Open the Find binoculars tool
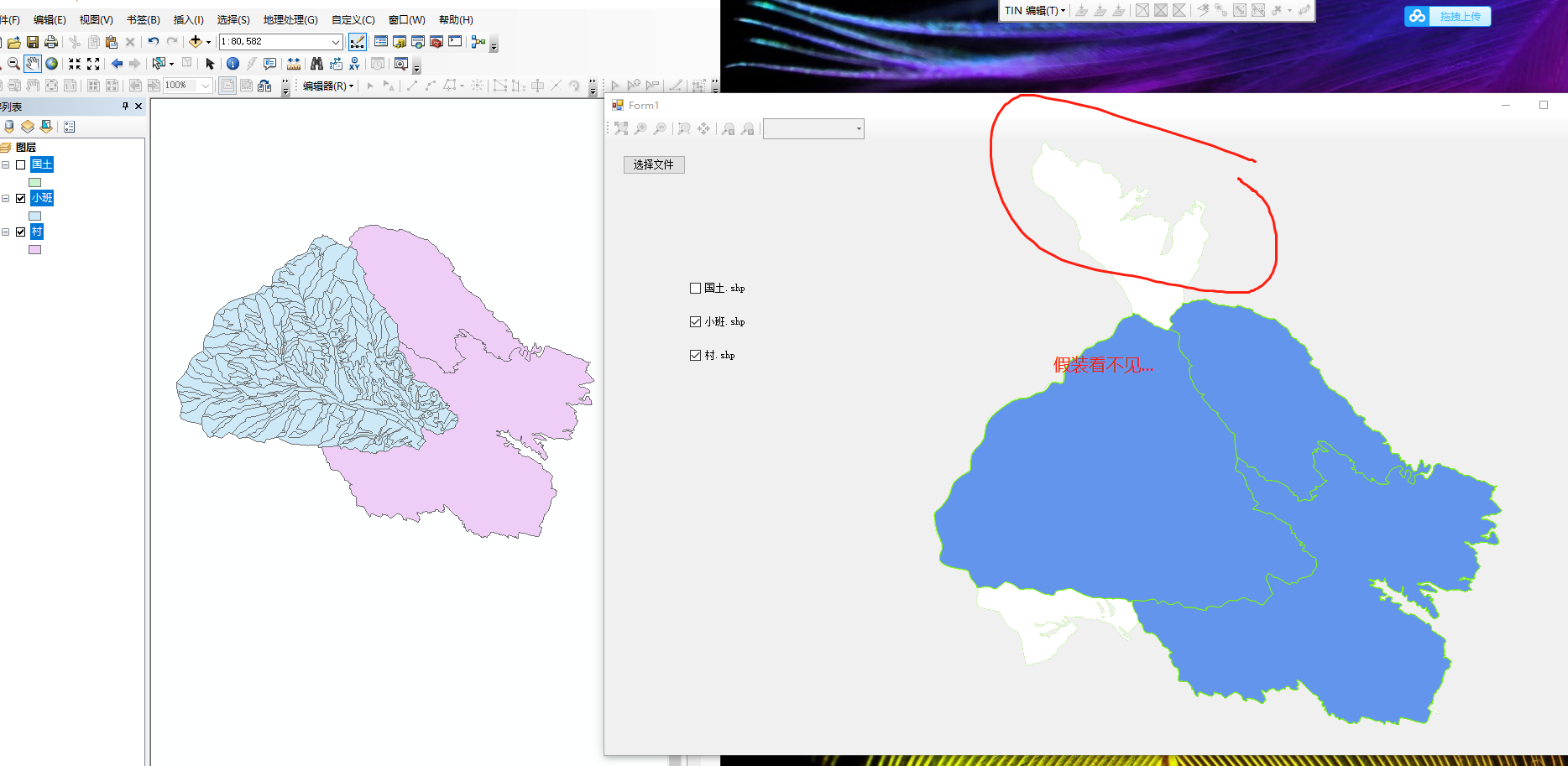This screenshot has height=766, width=1568. tap(316, 64)
